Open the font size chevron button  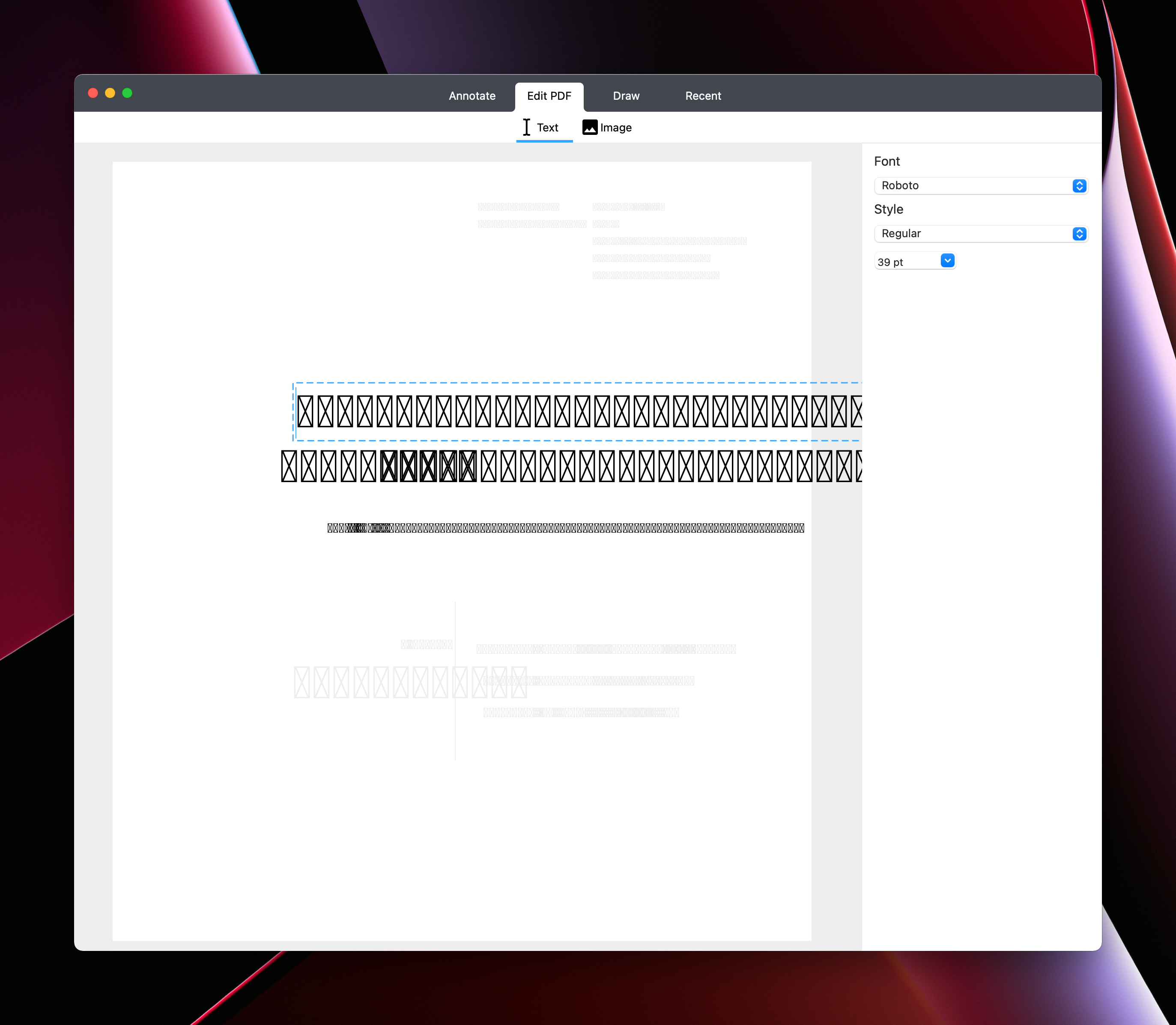(x=947, y=261)
